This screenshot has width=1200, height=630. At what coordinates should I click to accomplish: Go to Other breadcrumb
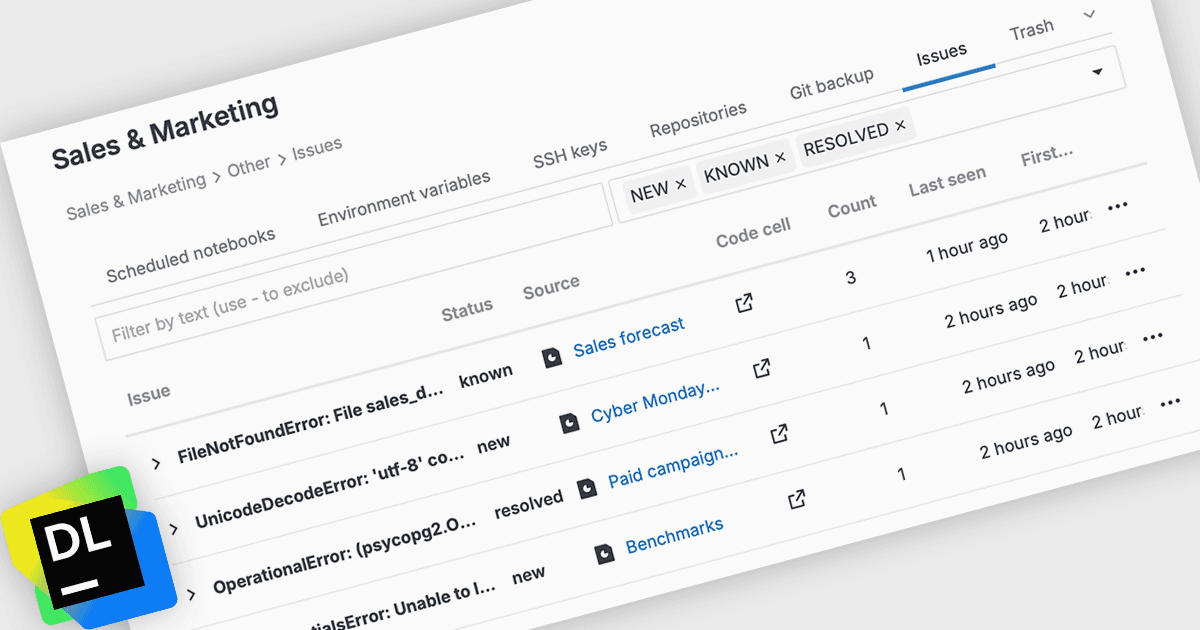[x=249, y=167]
